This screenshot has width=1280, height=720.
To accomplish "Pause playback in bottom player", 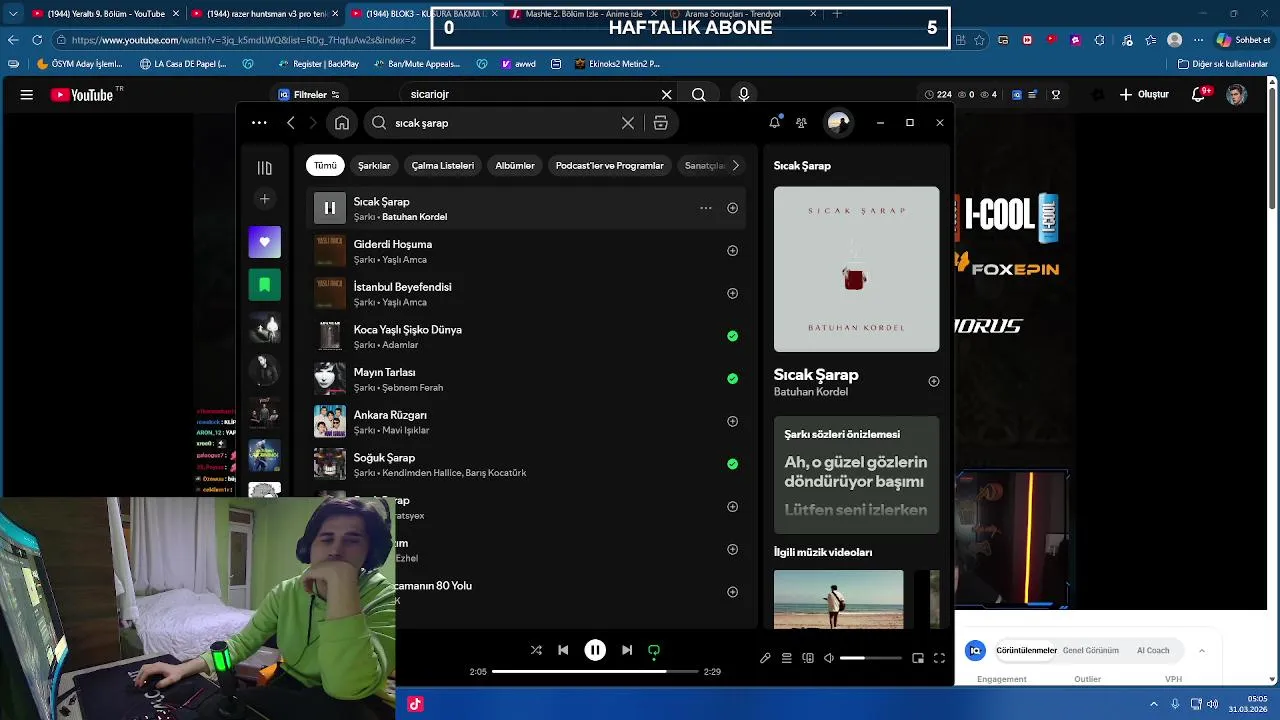I will tap(595, 650).
